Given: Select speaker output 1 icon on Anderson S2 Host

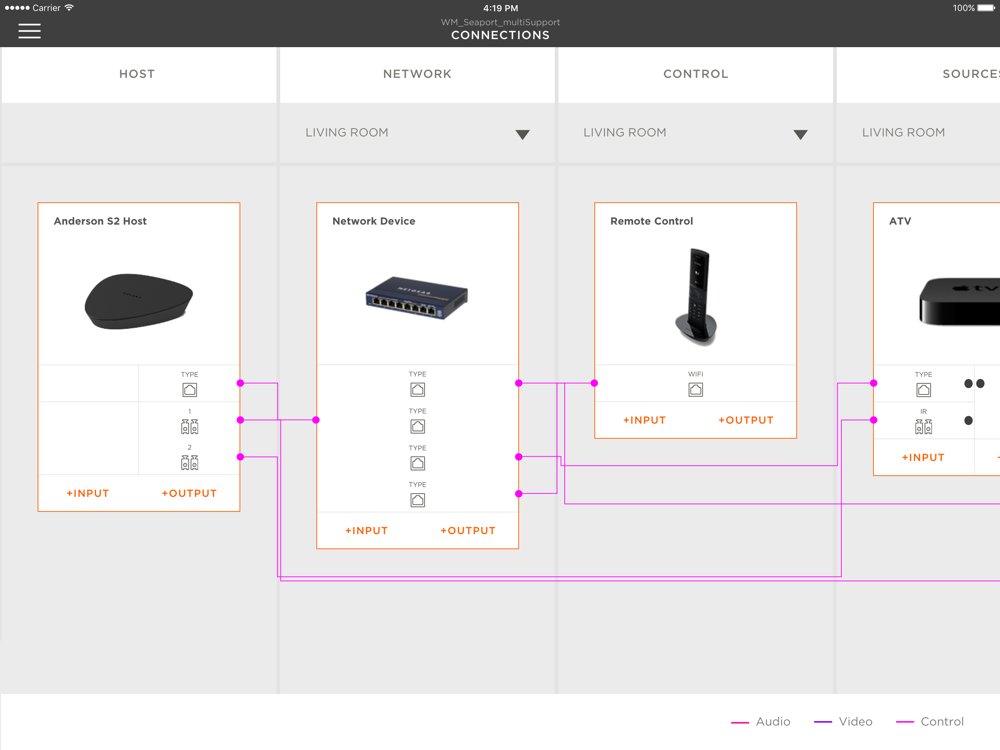Looking at the screenshot, I should click(x=189, y=427).
